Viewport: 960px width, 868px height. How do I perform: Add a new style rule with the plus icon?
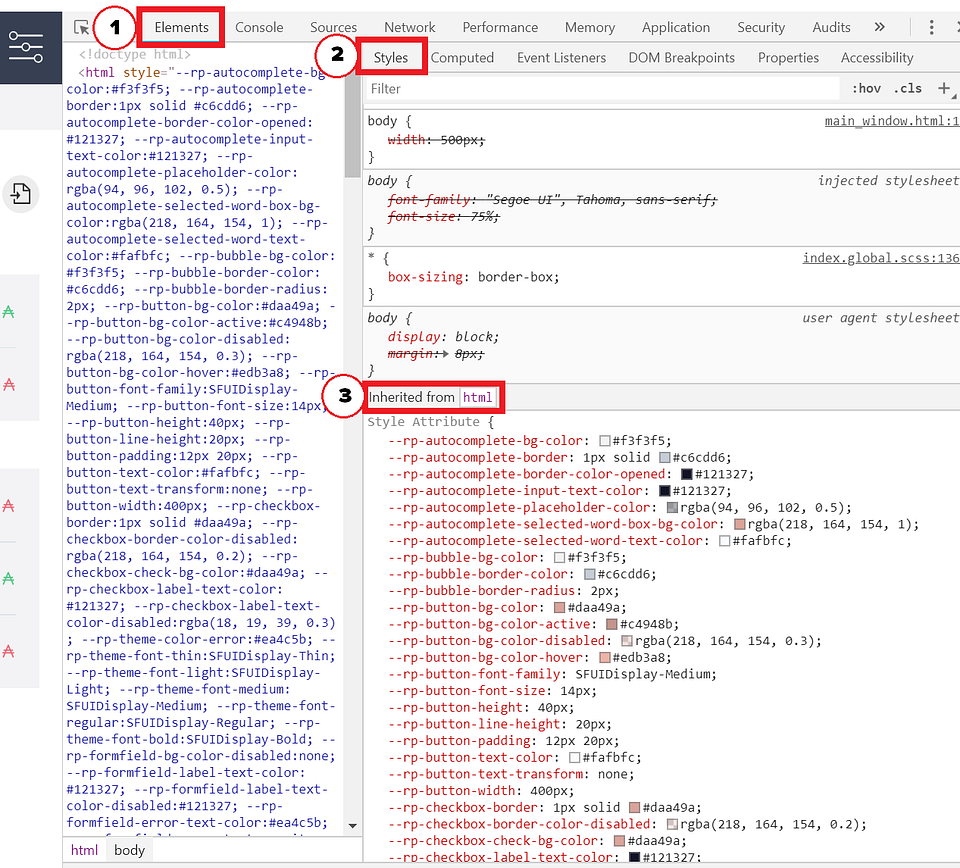[944, 89]
